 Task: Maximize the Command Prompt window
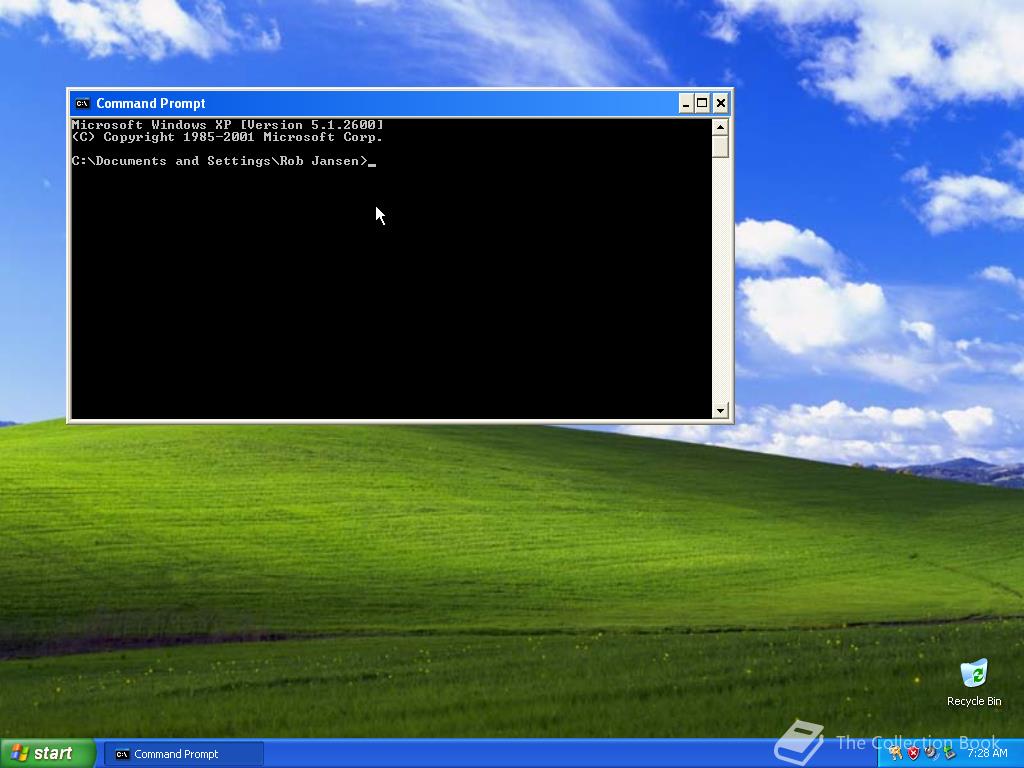702,103
